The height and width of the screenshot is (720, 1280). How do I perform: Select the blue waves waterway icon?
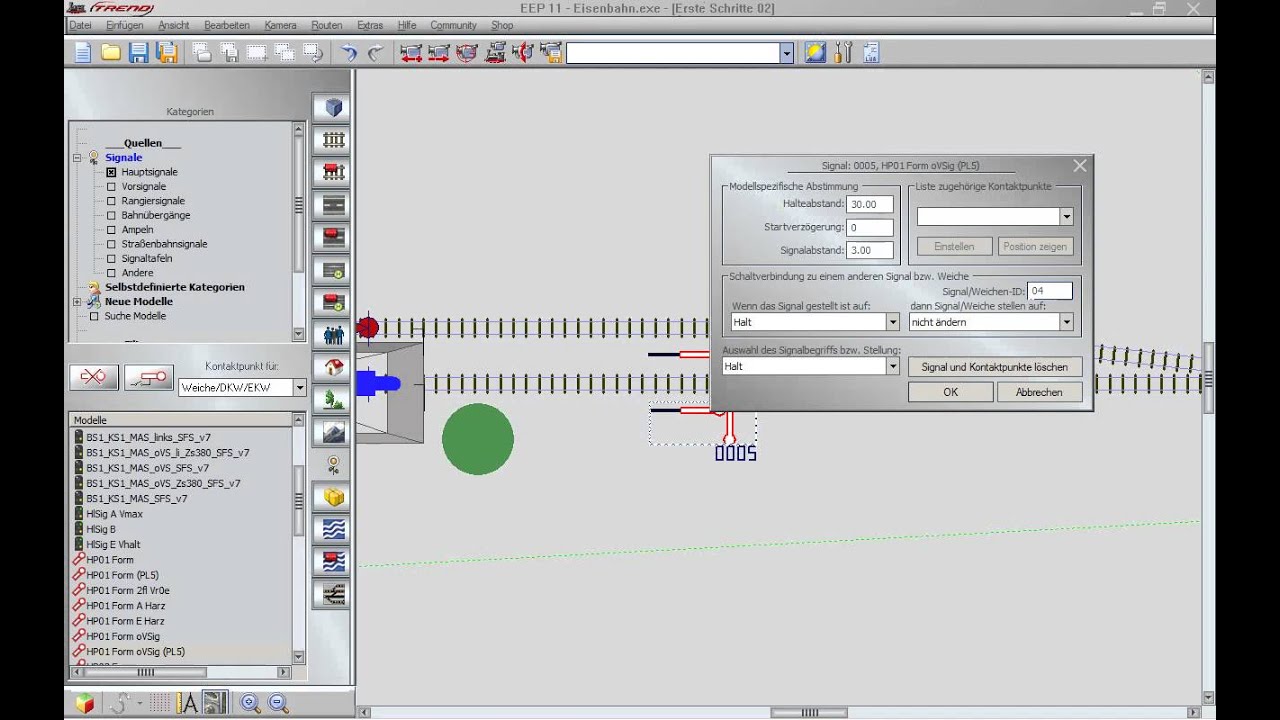pyautogui.click(x=333, y=529)
